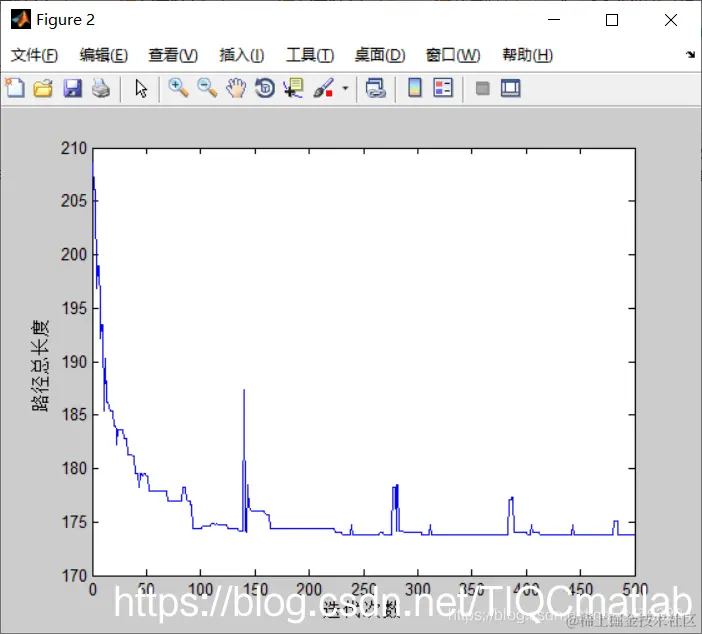Image resolution: width=702 pixels, height=634 pixels.
Task: Click the y-axis tick label 175
Action: [74, 522]
